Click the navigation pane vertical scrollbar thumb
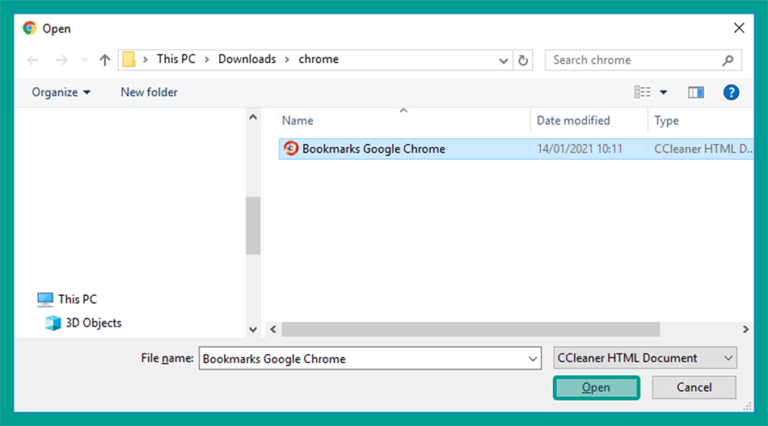 253,226
